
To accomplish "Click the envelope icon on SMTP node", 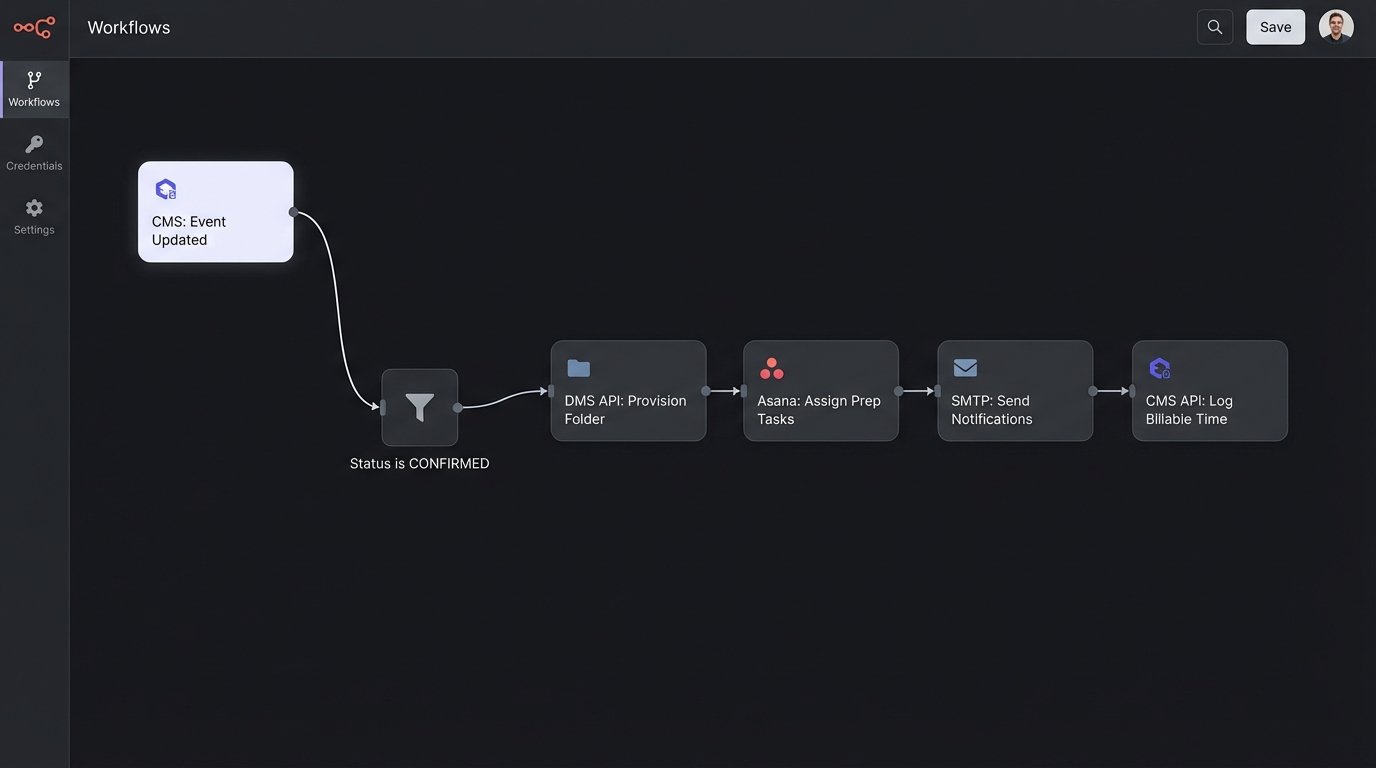I will 964,367.
